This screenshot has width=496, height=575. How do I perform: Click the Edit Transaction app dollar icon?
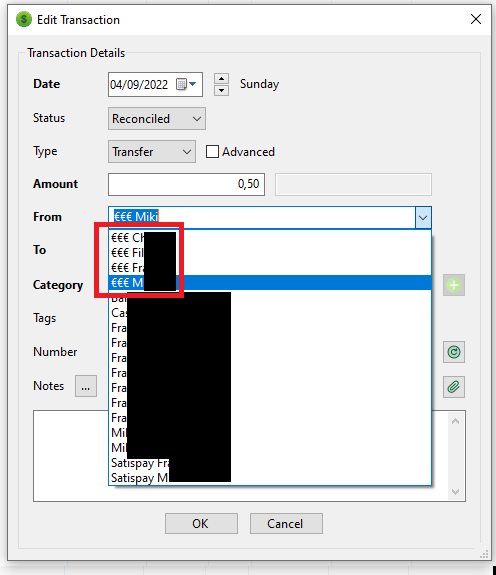[24, 19]
